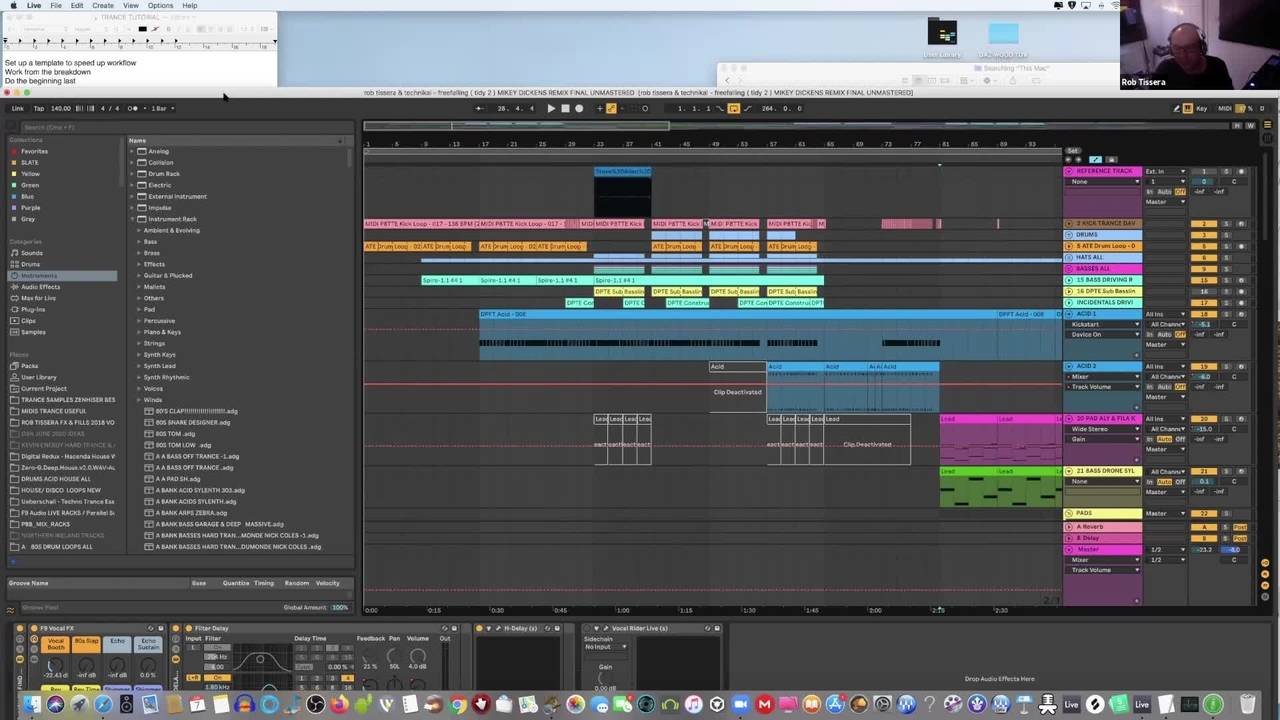Screen dimensions: 1280x720
Task: Open the Drums category
Action: pyautogui.click(x=30, y=264)
